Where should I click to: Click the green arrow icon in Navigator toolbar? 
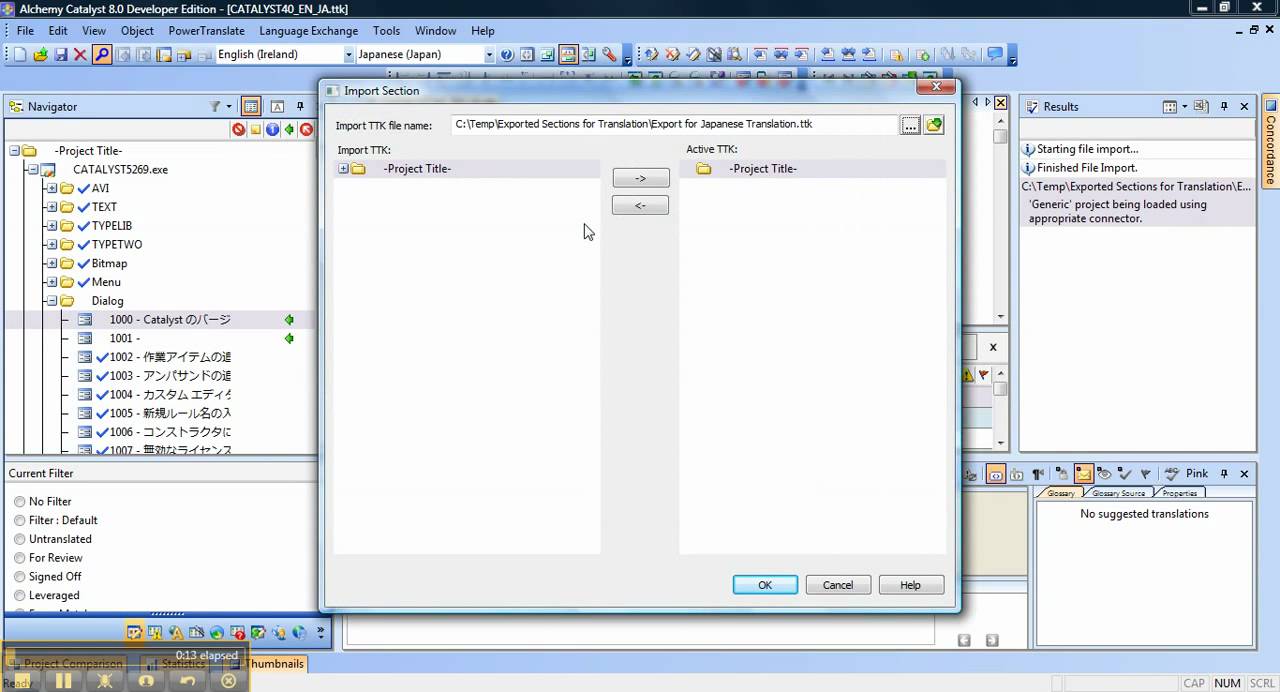point(289,129)
